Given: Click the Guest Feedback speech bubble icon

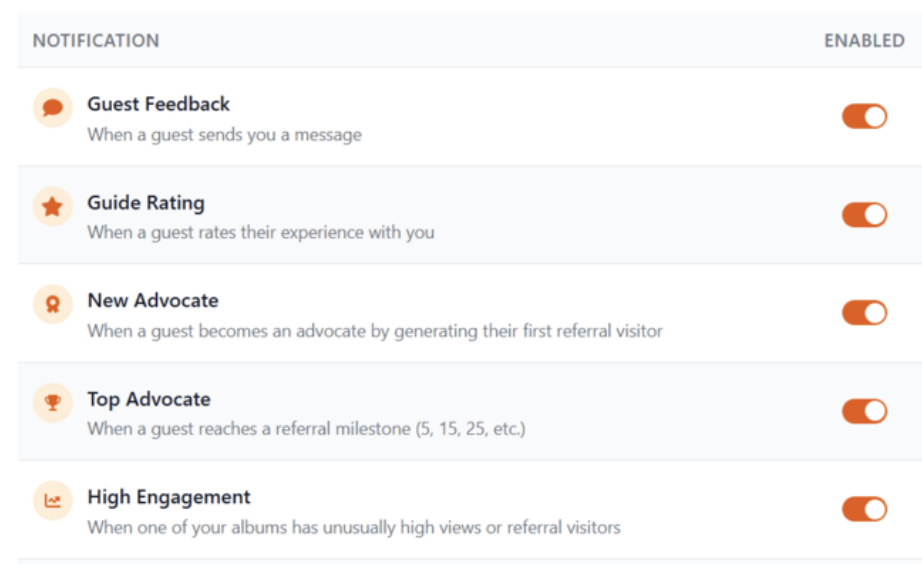Looking at the screenshot, I should pos(53,107).
